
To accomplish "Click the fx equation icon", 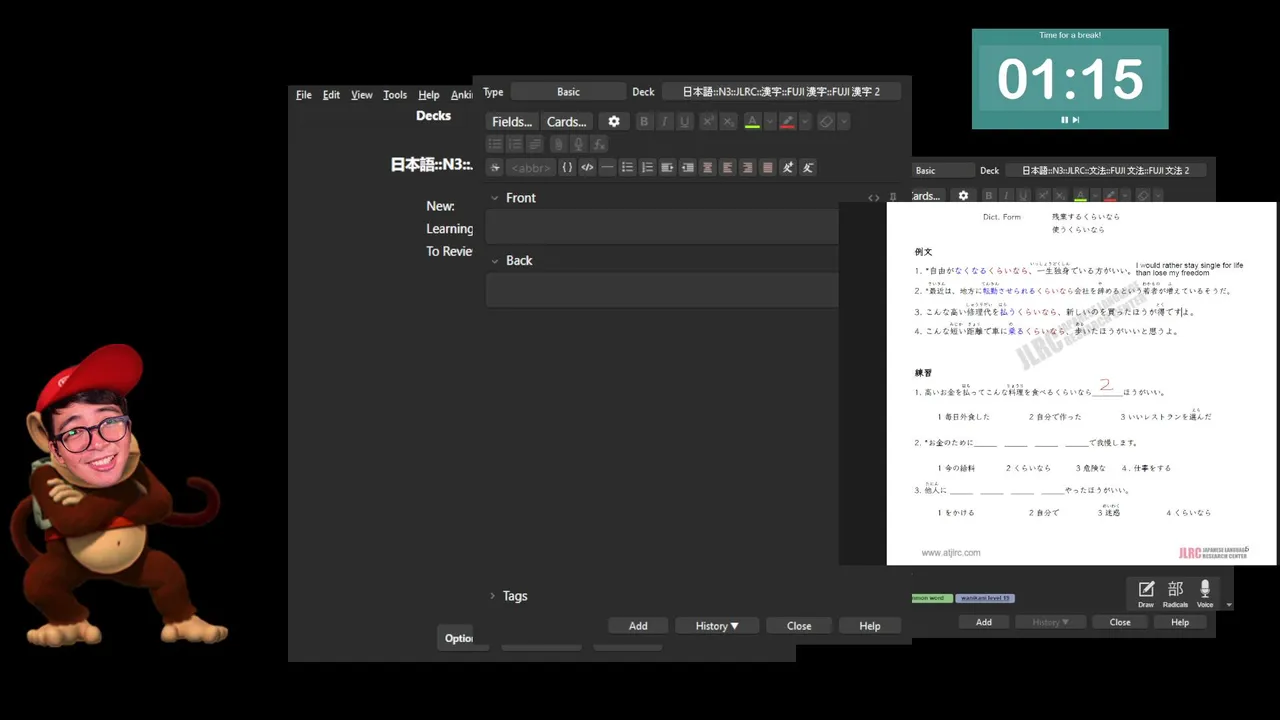I will pyautogui.click(x=599, y=144).
